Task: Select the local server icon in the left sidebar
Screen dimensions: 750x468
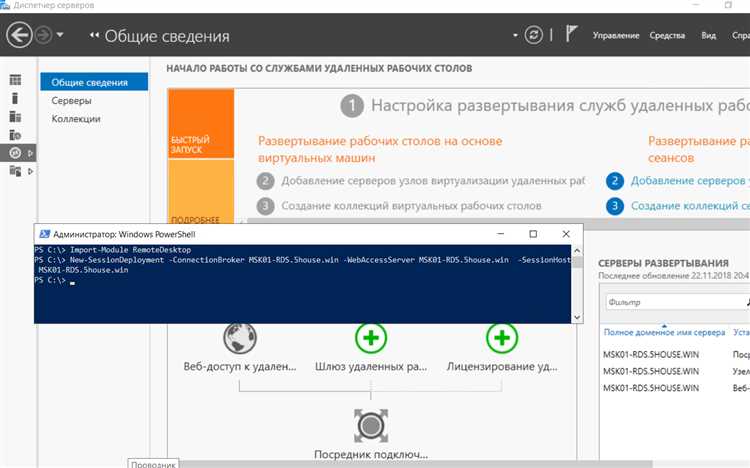Action: click(15, 98)
